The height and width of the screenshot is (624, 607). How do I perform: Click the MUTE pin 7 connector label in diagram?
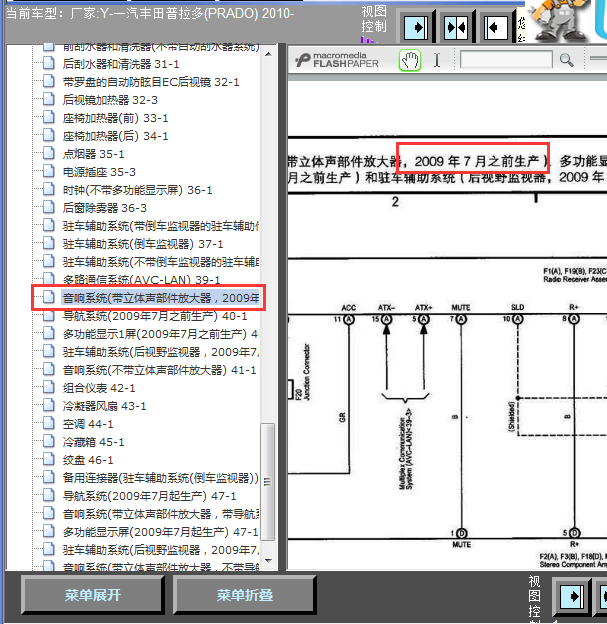pyautogui.click(x=461, y=308)
